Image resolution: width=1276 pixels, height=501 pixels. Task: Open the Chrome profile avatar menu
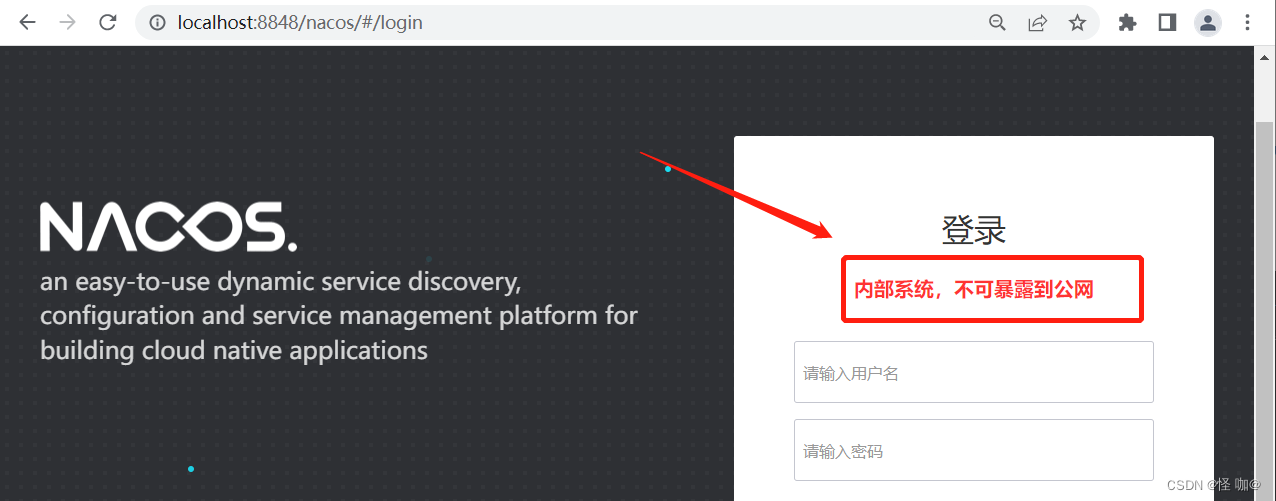point(1209,22)
